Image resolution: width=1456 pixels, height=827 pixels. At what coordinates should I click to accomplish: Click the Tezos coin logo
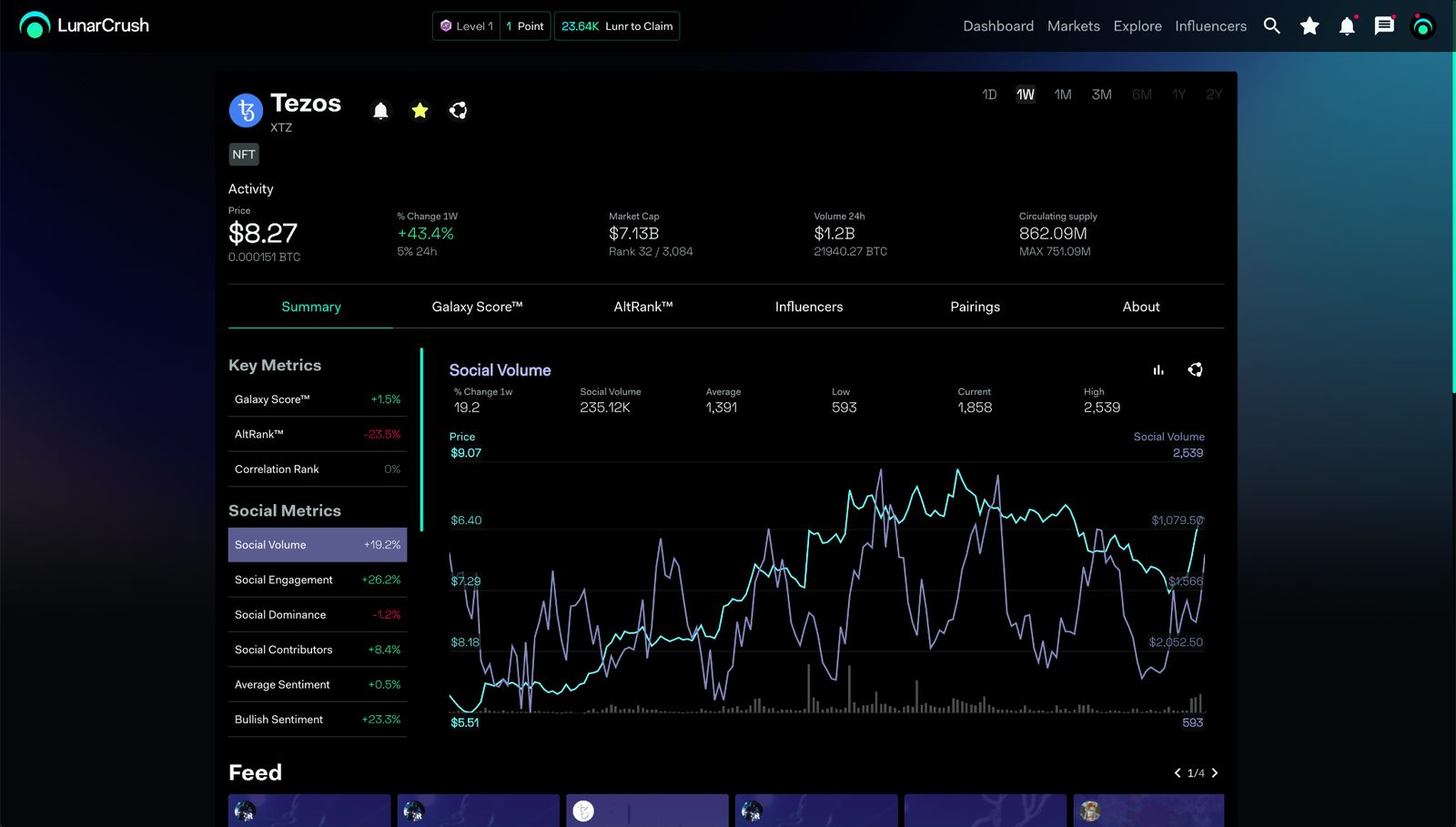click(246, 110)
